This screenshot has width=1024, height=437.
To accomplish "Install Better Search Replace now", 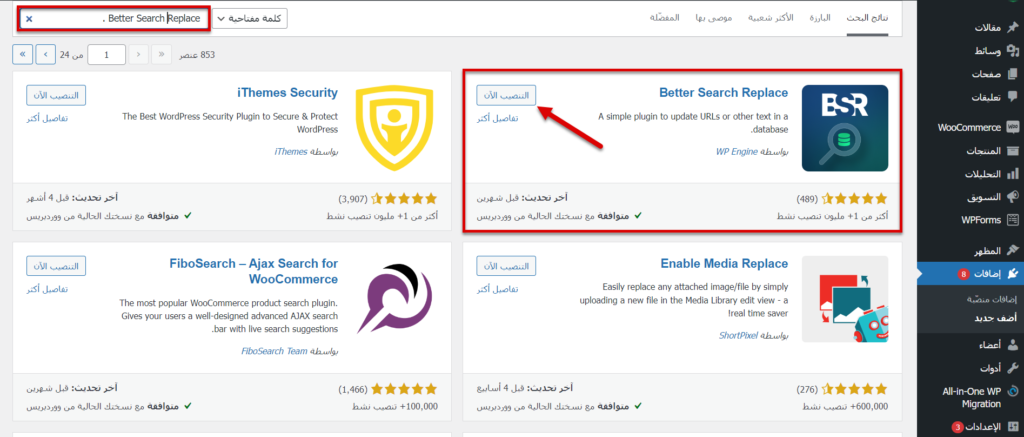I will 506,94.
